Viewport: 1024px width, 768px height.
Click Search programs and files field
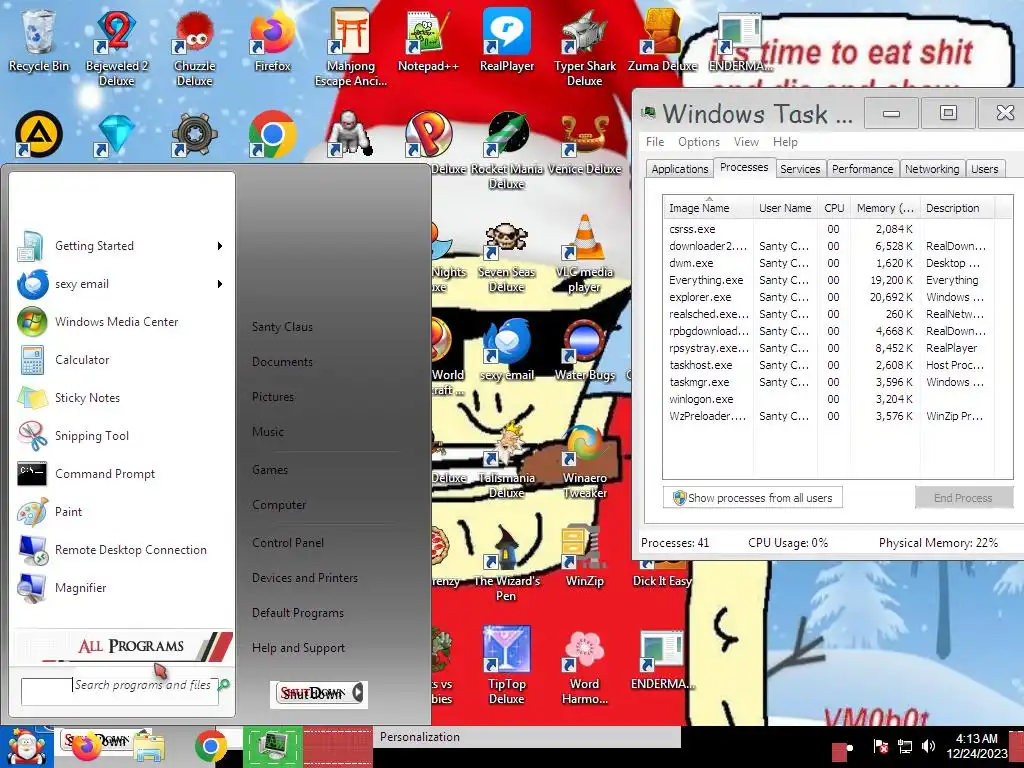tap(120, 690)
